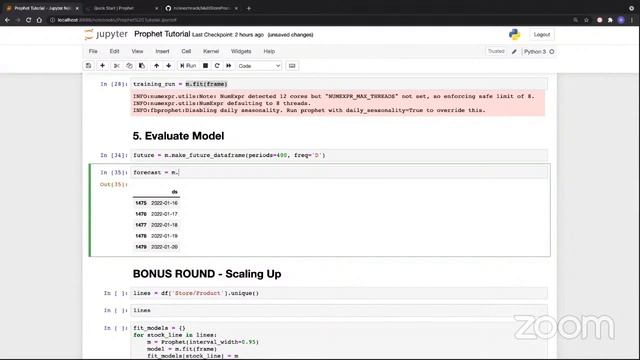Image resolution: width=640 pixels, height=360 pixels.
Task: Click the training_run = m.fit(frame) cell
Action: (x=339, y=84)
